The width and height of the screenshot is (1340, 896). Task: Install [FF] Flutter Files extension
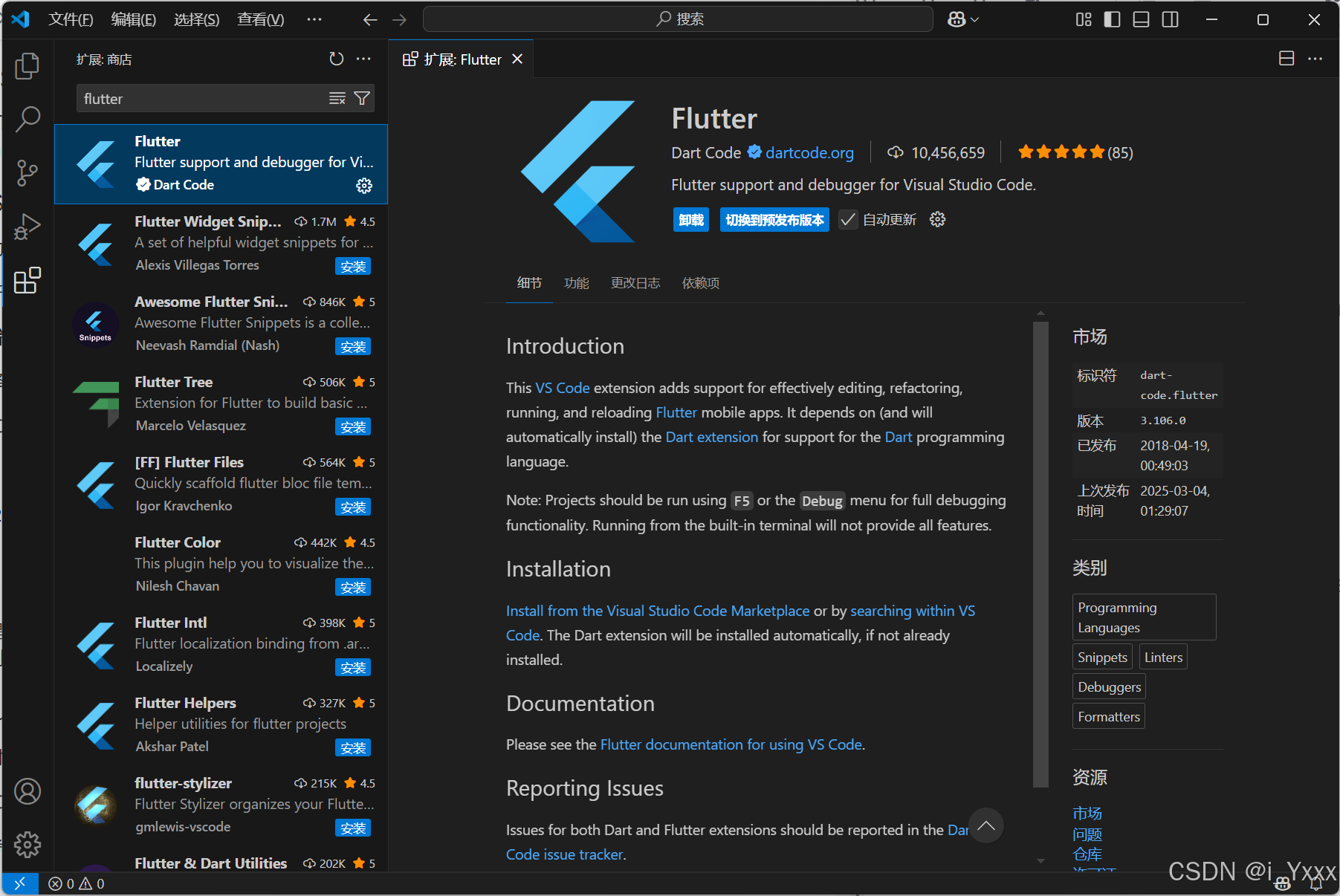[x=353, y=507]
